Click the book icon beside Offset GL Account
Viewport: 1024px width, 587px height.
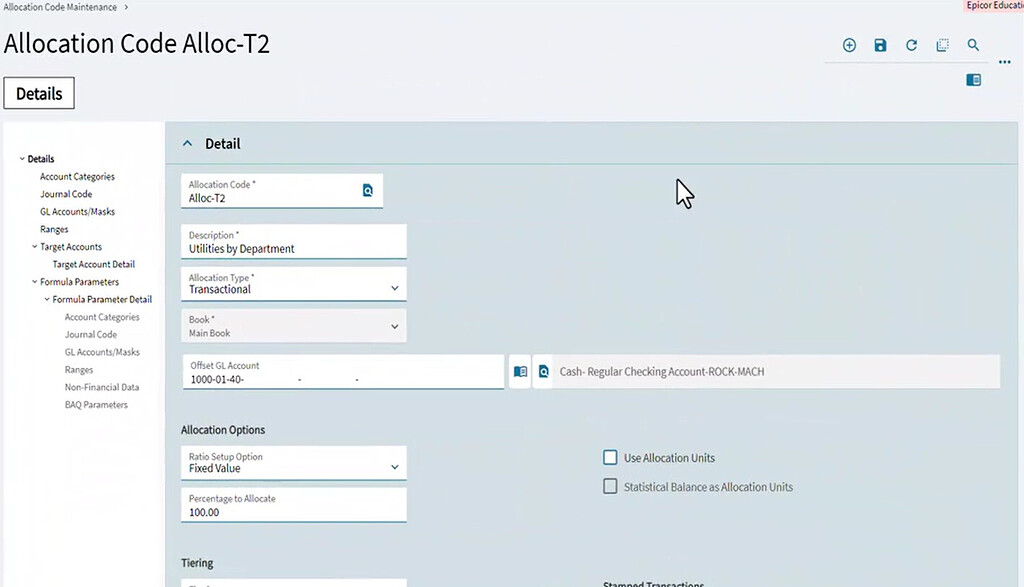(x=519, y=371)
